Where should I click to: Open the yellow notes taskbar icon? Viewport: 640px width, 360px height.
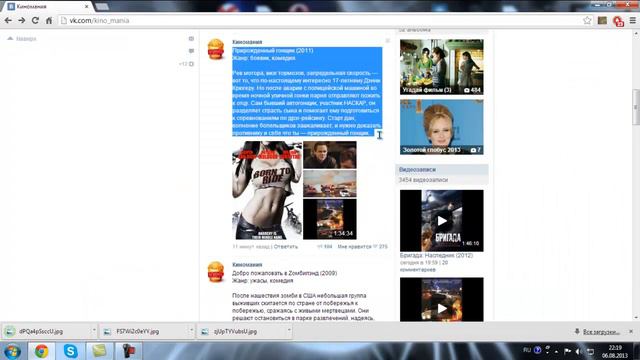pyautogui.click(x=99, y=351)
